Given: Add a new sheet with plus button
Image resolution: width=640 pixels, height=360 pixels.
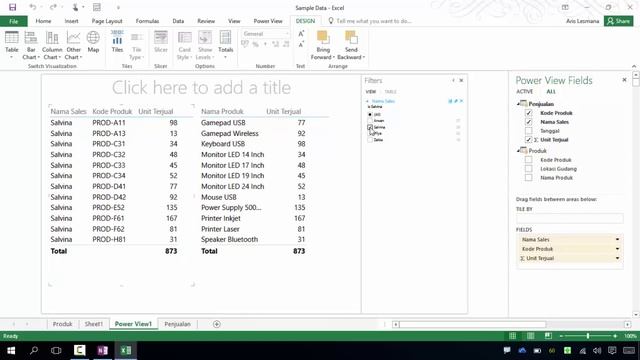Looking at the screenshot, I should tap(217, 324).
